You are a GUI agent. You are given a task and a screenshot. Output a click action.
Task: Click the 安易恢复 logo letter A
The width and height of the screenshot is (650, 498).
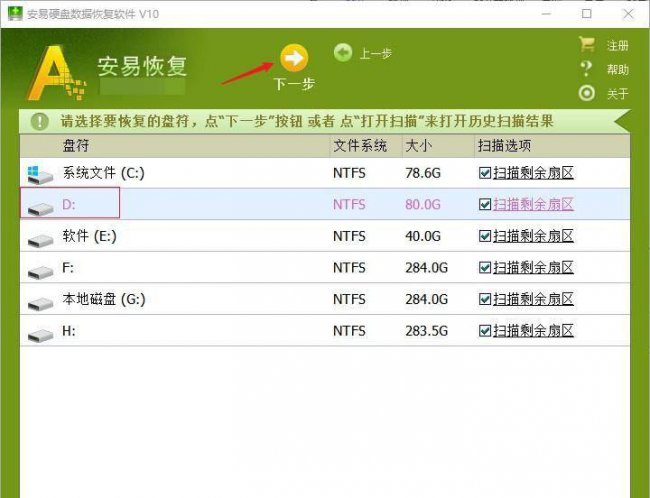[56, 73]
